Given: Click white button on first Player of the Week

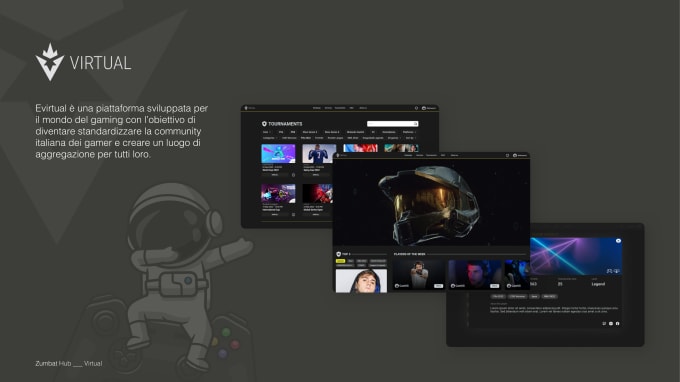Looking at the screenshot, I should (438, 286).
